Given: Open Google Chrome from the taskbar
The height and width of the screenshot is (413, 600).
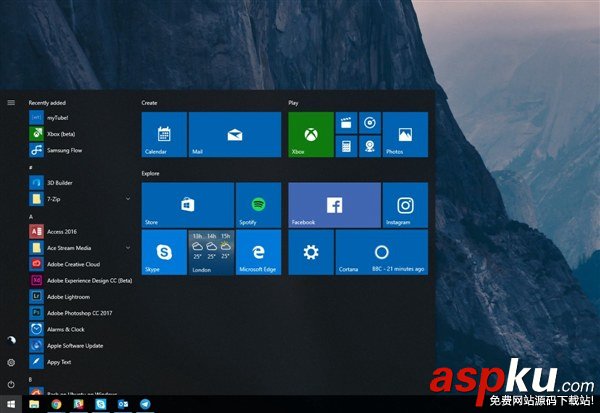Looking at the screenshot, I should (x=56, y=404).
